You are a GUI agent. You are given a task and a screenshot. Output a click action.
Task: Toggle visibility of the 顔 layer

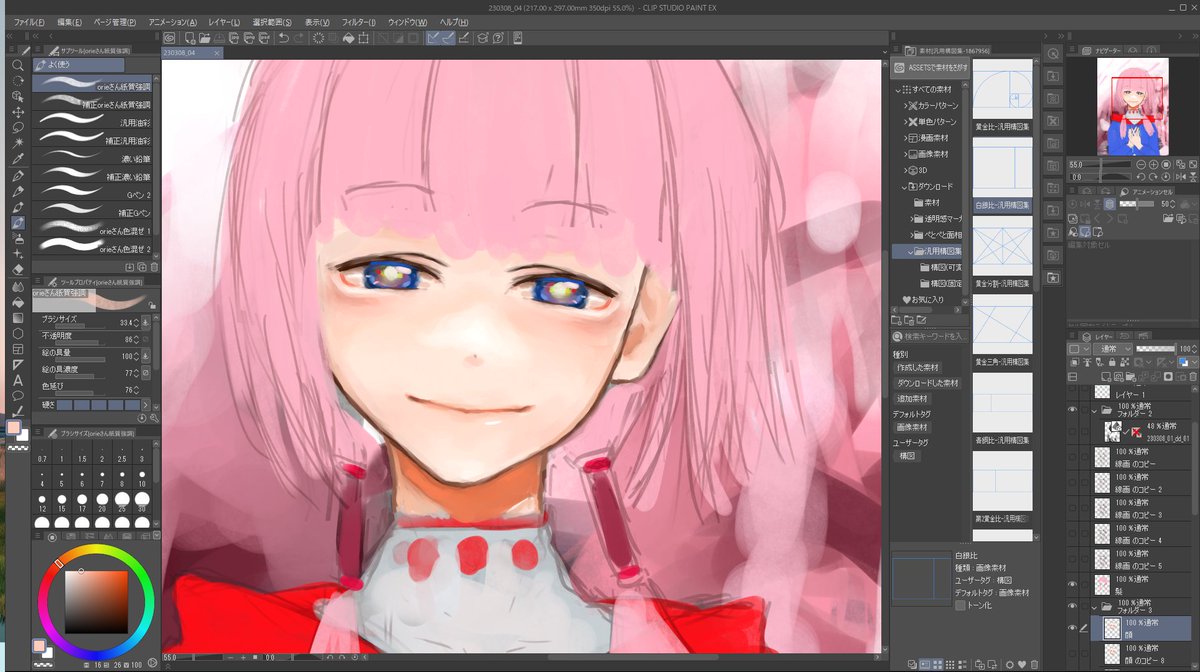pyautogui.click(x=1073, y=627)
